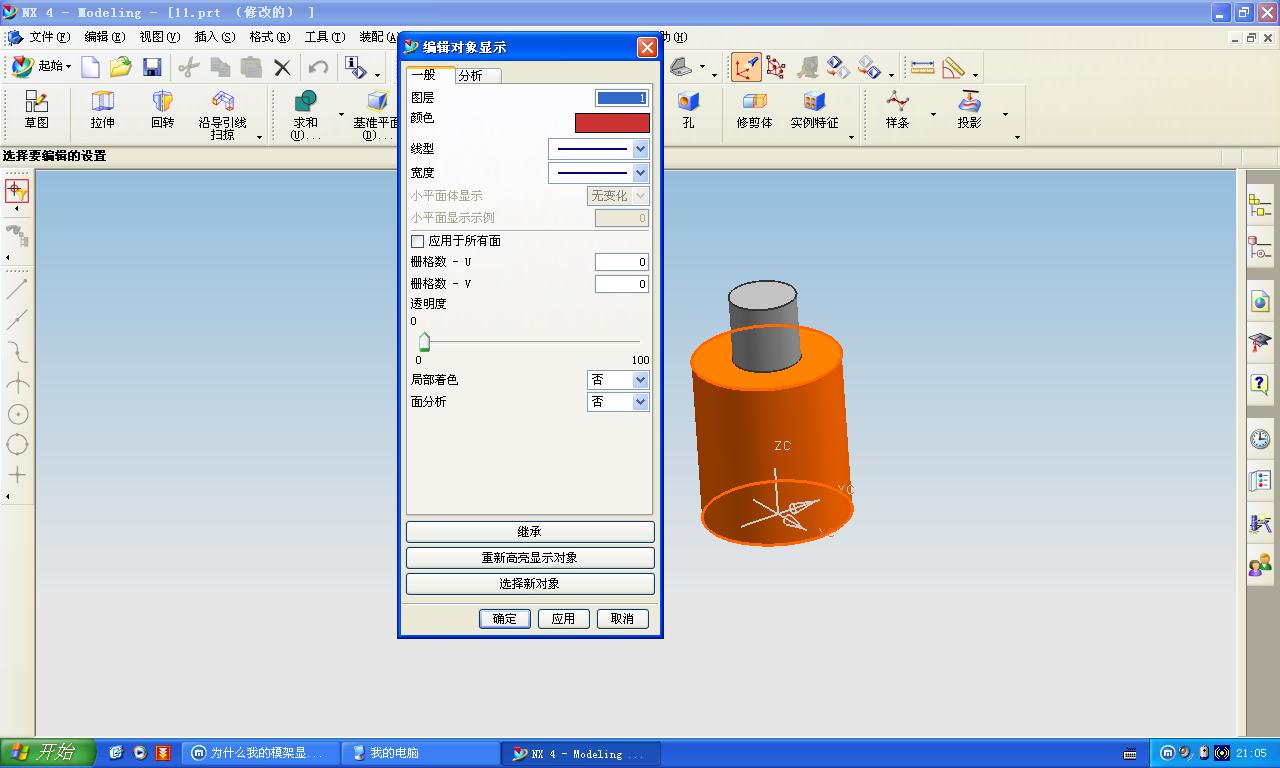Image resolution: width=1280 pixels, height=768 pixels.
Task: Open the roles icon at sidebar bottom
Action: tap(1260, 566)
